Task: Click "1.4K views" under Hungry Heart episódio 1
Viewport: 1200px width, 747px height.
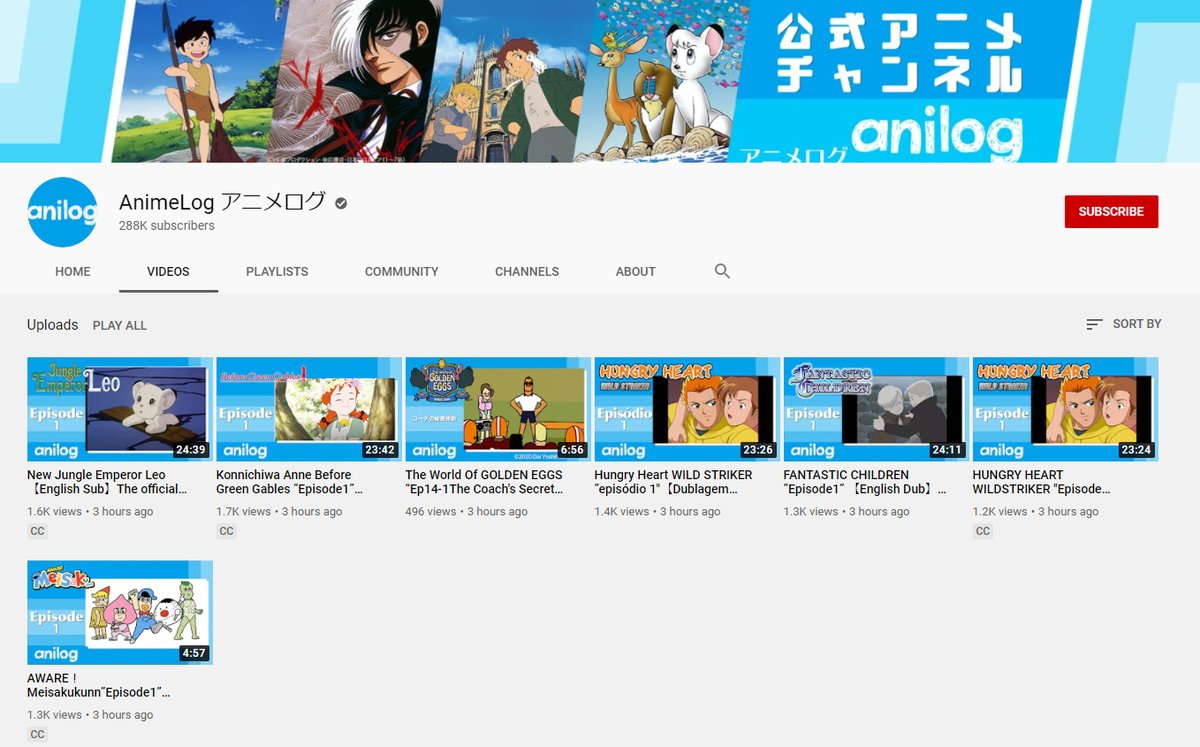Action: tap(621, 511)
